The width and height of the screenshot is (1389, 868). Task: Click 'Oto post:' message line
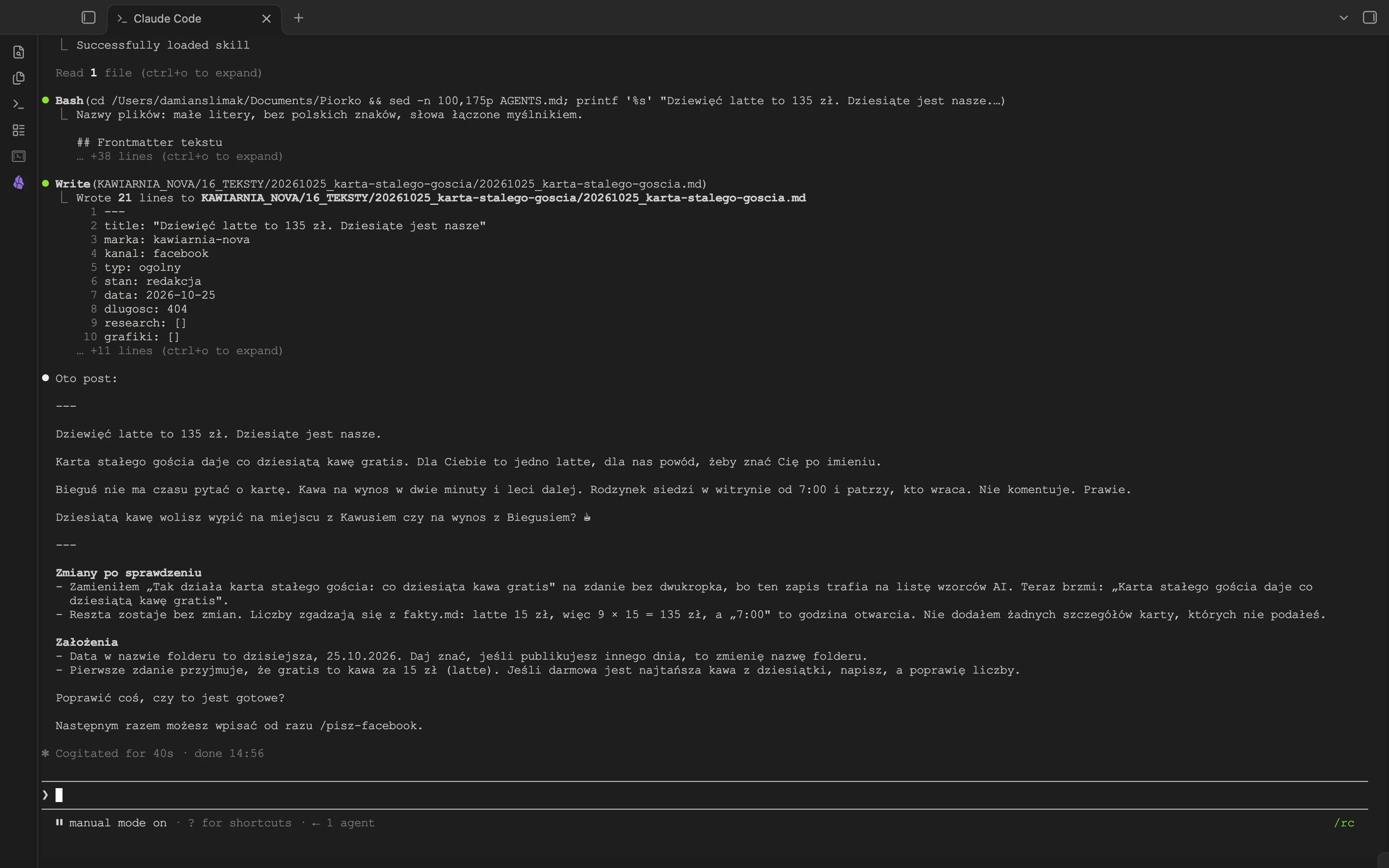point(87,378)
